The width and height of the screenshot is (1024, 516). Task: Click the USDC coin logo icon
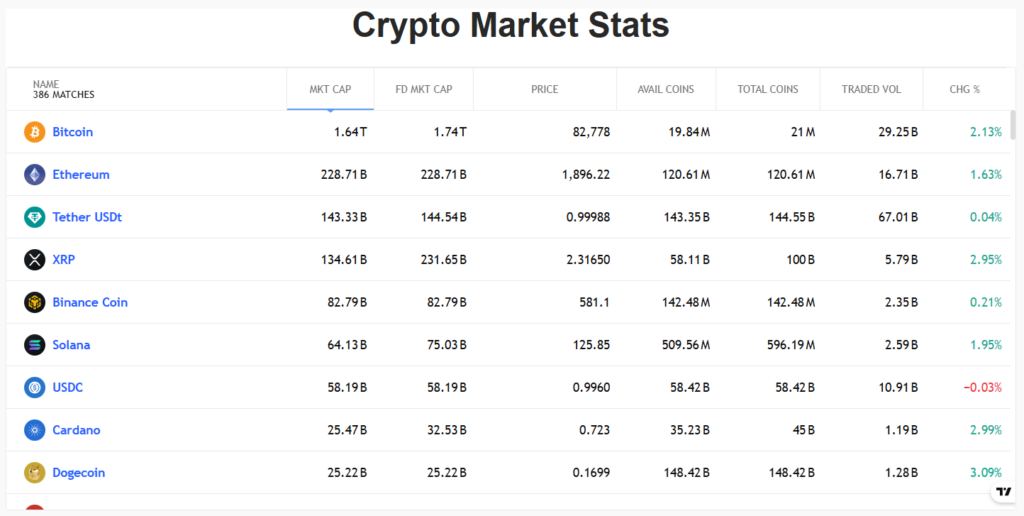(x=35, y=387)
